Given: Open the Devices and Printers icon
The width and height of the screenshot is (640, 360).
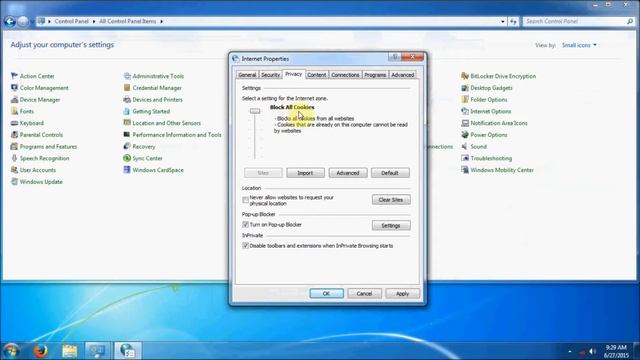Looking at the screenshot, I should (x=127, y=100).
